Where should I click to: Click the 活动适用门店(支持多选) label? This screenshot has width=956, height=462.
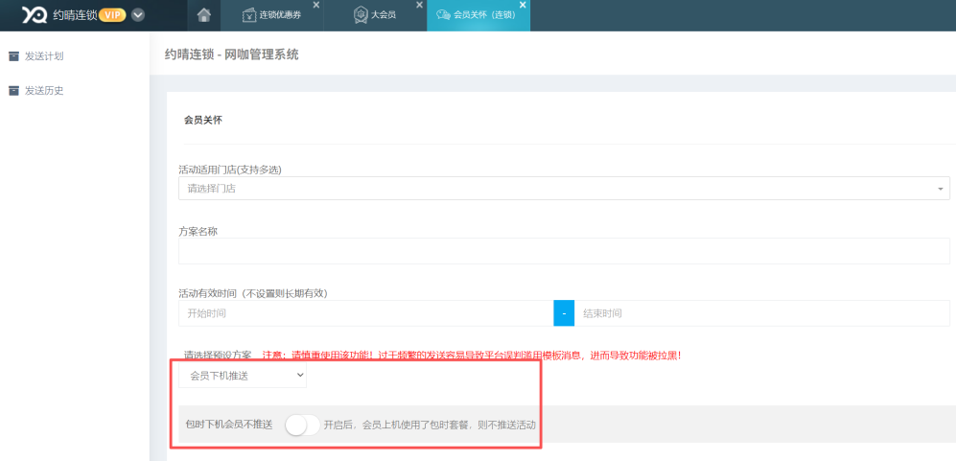click(230, 169)
